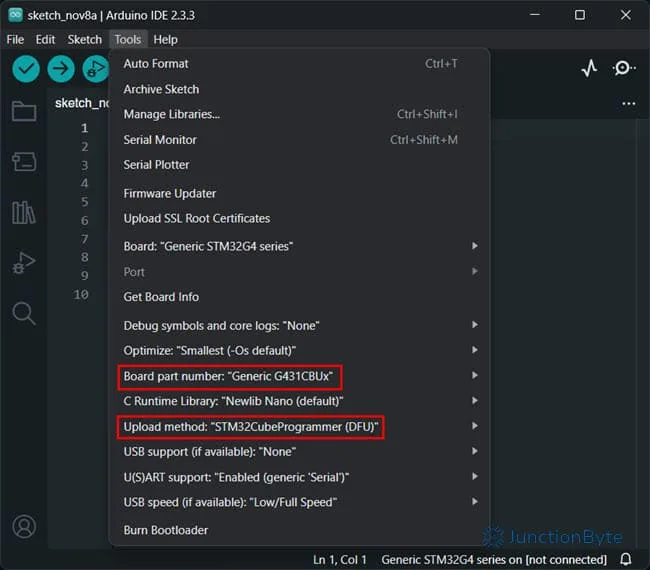Expand U(S)ART support submenu
The image size is (650, 570).
point(299,477)
